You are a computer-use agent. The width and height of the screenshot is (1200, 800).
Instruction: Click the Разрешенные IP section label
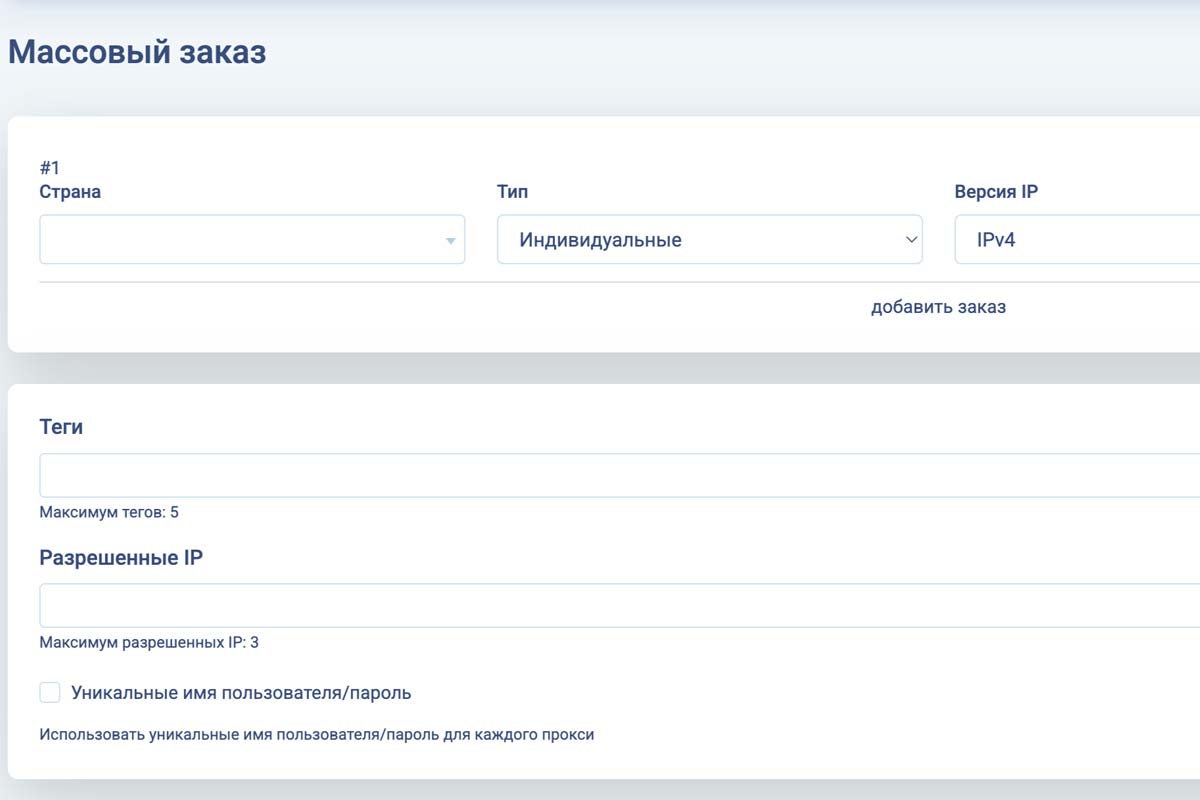(x=121, y=558)
